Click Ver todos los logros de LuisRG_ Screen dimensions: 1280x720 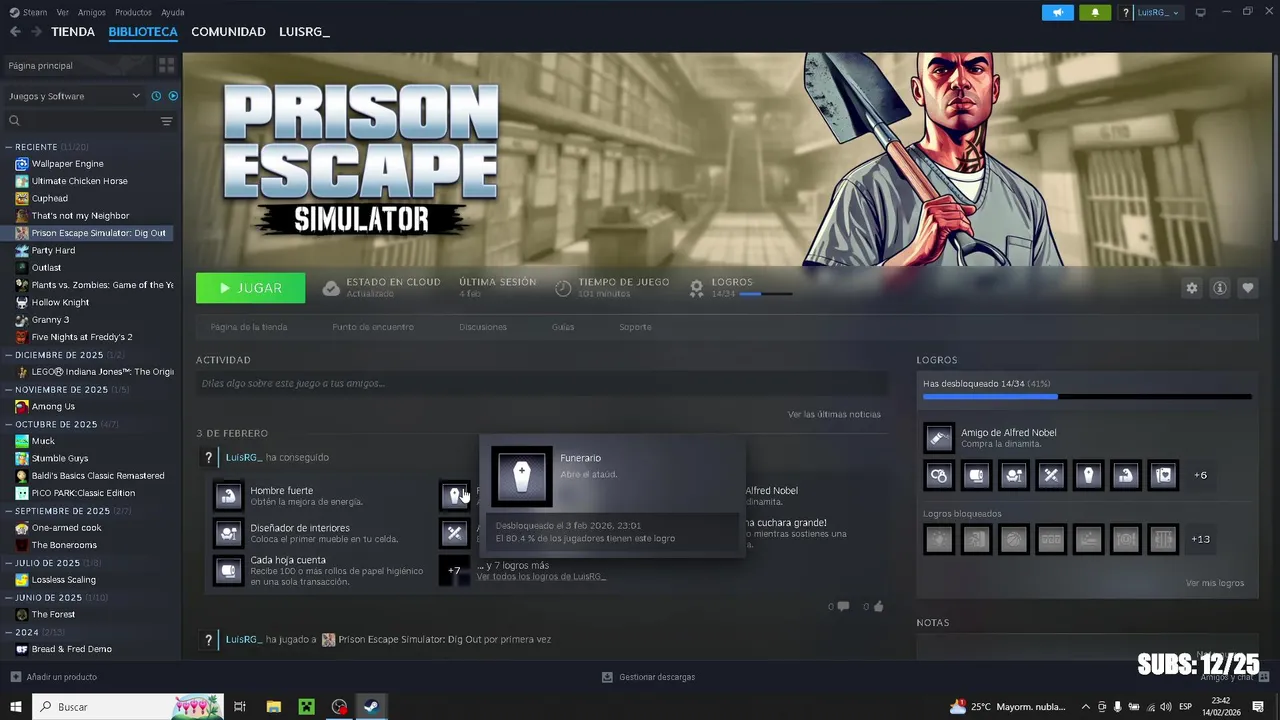[541, 576]
